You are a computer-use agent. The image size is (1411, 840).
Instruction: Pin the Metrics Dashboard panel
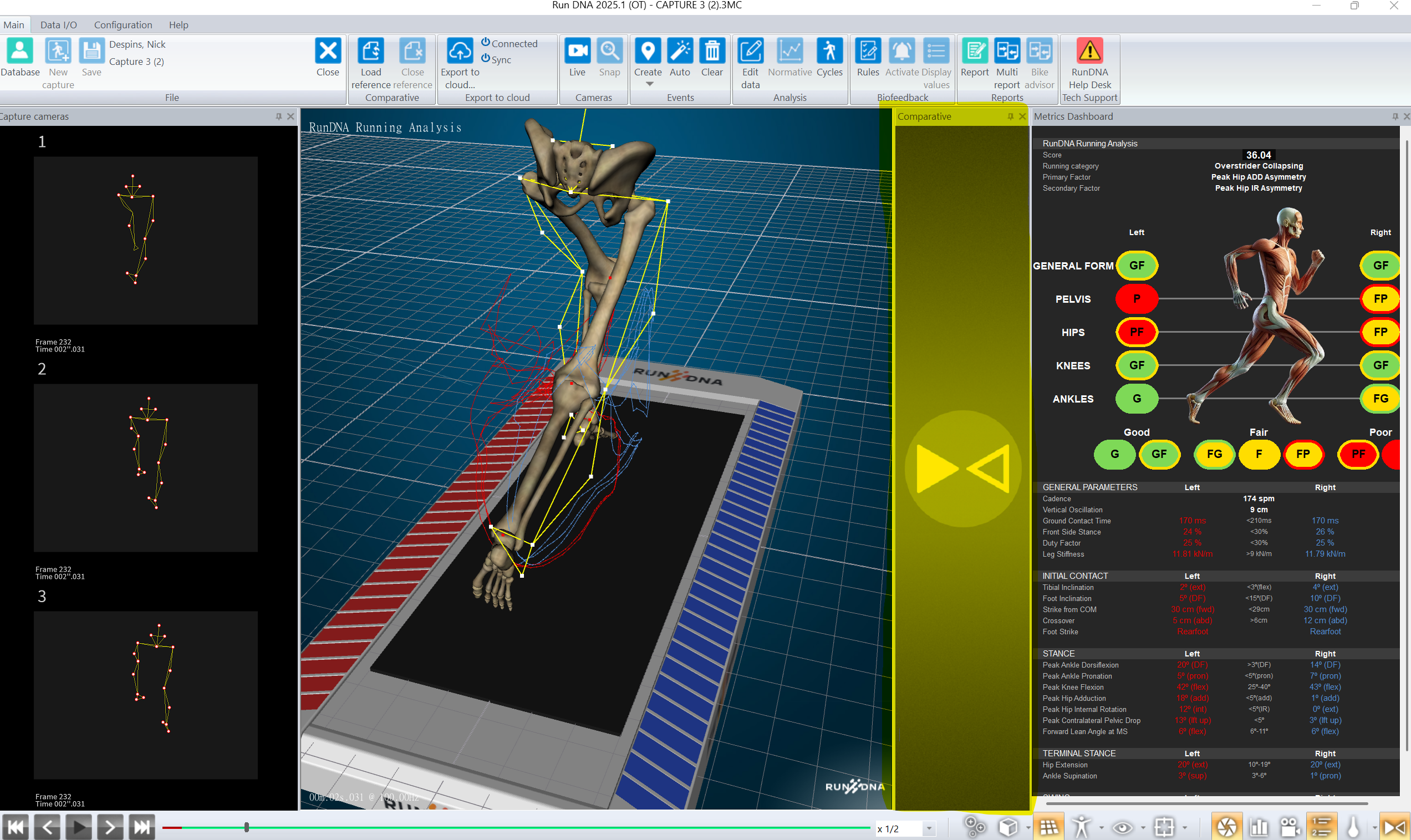coord(1394,116)
